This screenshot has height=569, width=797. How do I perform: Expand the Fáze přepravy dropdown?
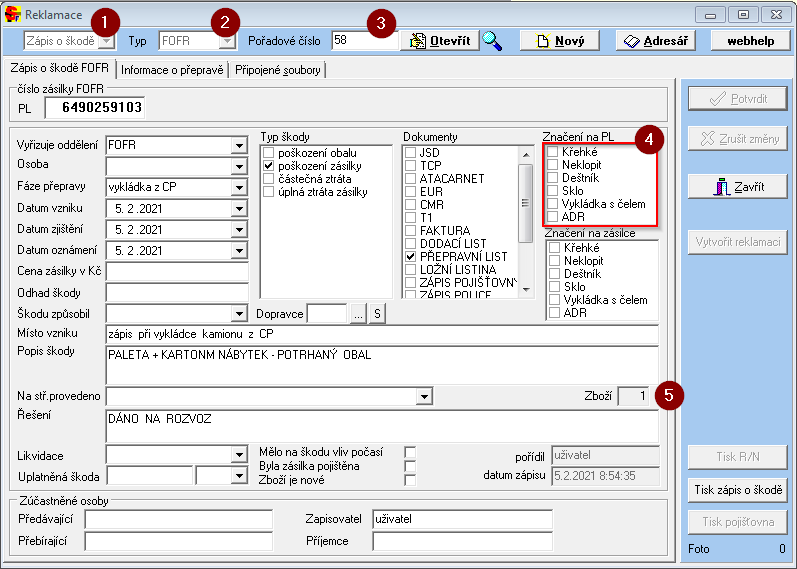(238, 187)
